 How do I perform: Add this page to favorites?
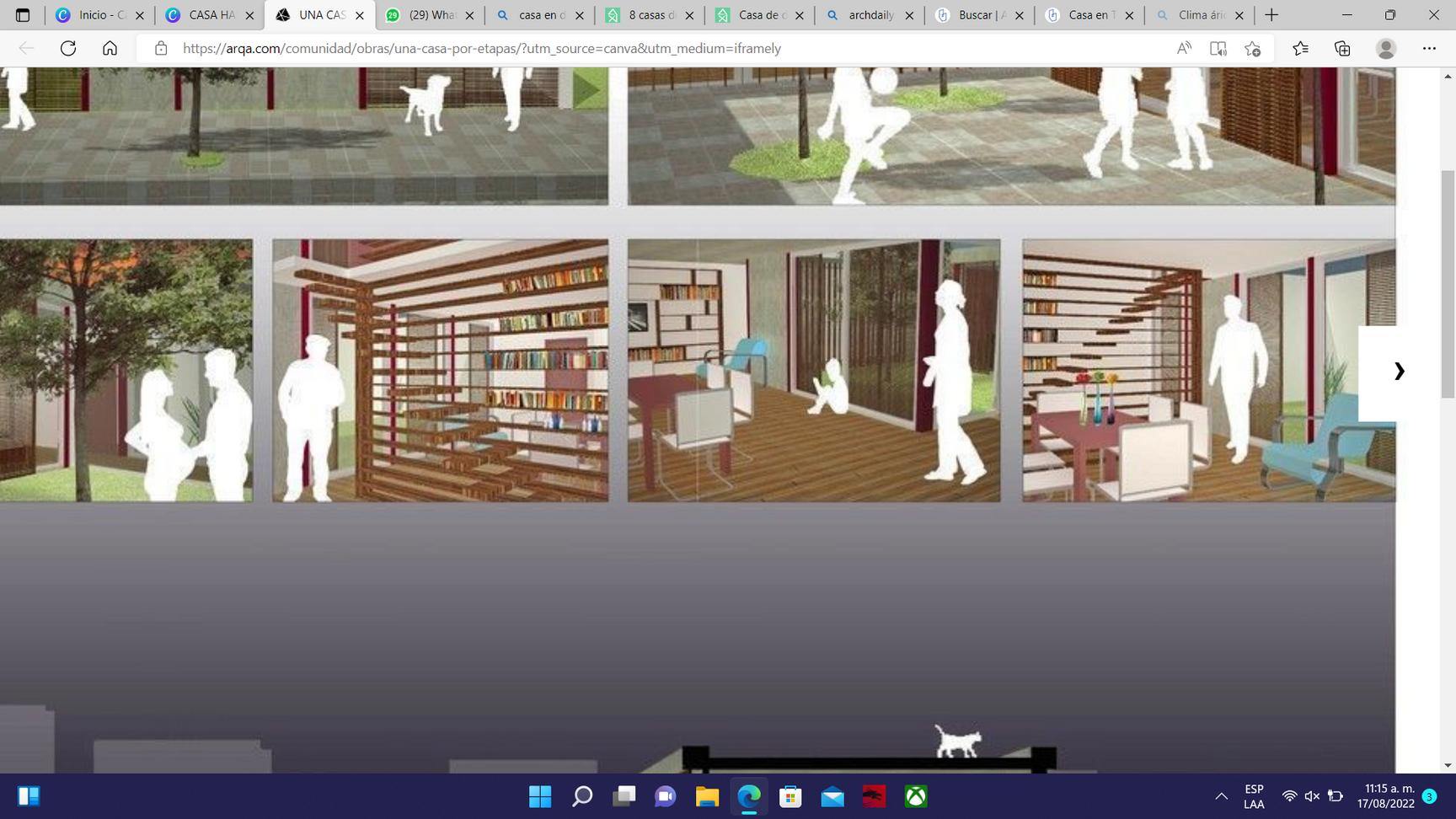[1253, 48]
